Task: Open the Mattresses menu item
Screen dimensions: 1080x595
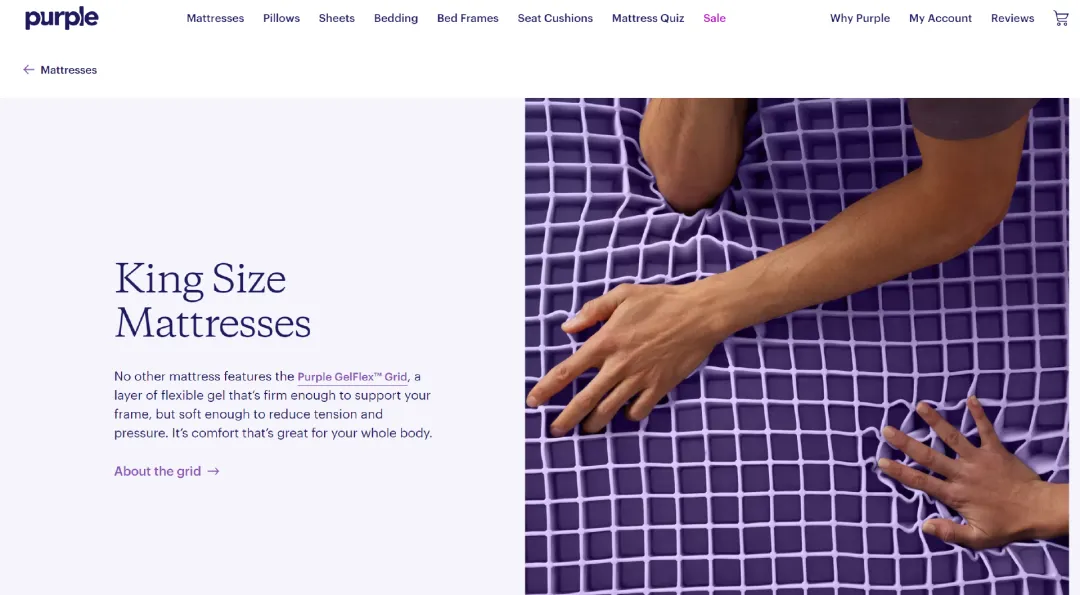Action: [215, 19]
